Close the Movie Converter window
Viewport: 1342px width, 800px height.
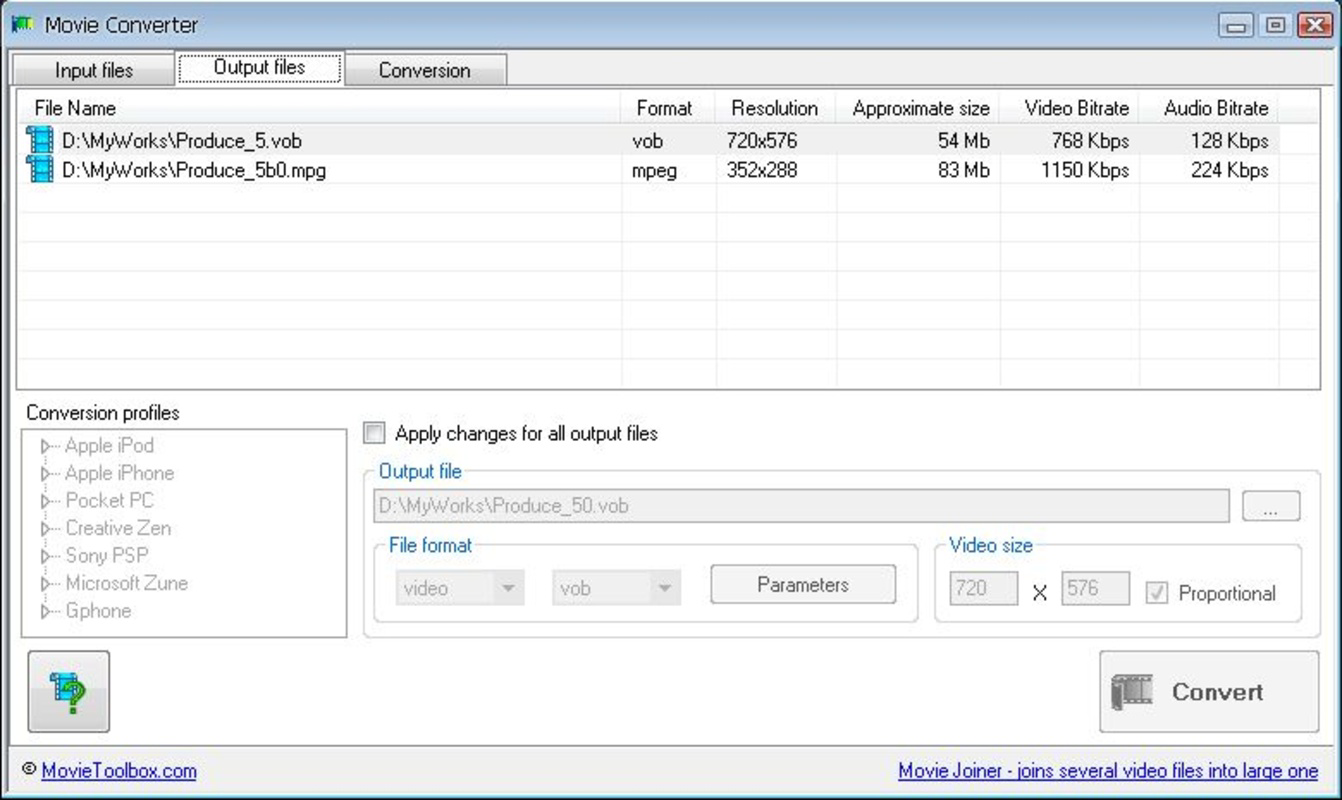pos(1313,25)
